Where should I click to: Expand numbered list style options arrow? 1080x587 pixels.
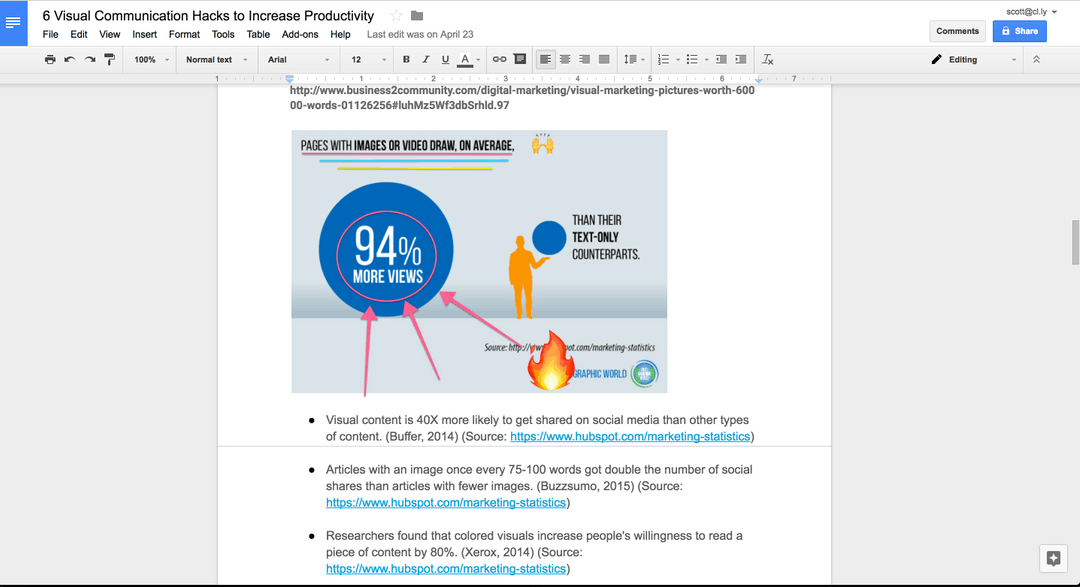coord(678,60)
